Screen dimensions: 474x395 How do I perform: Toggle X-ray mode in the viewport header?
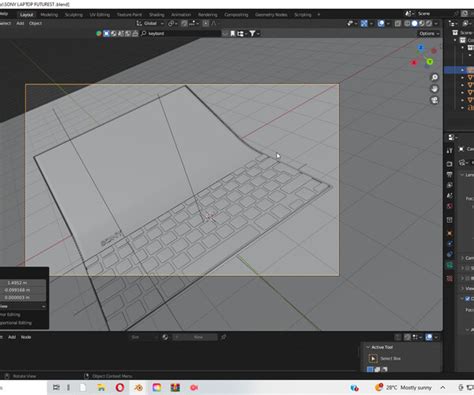pos(398,23)
